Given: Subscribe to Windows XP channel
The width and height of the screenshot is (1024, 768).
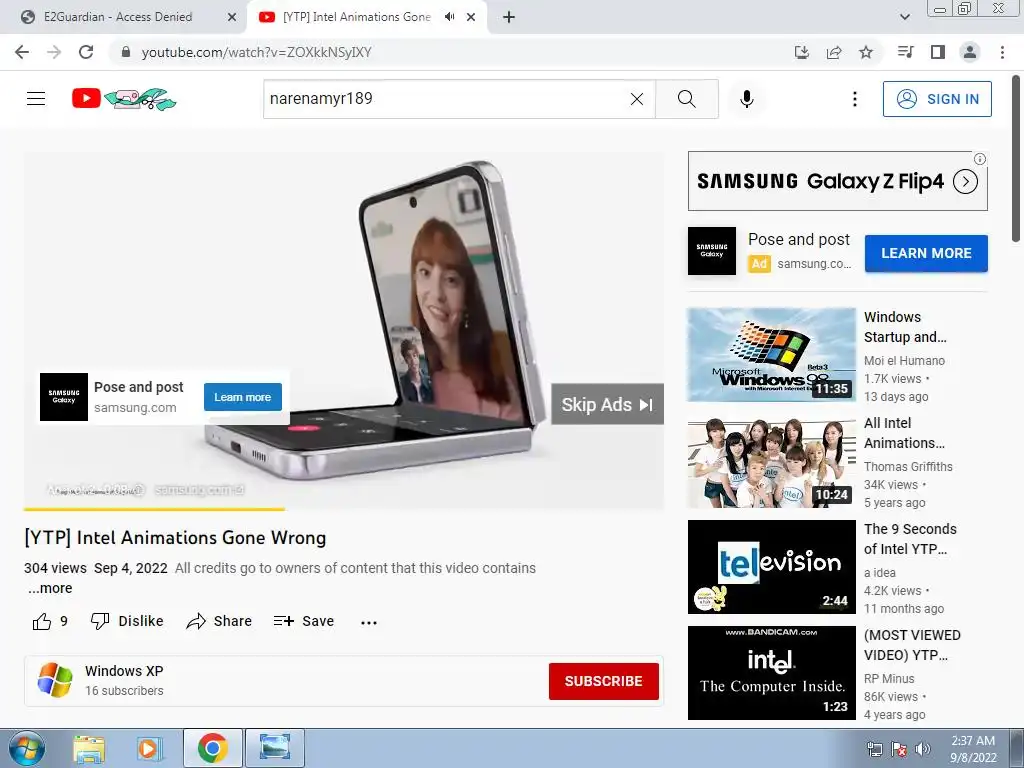Looking at the screenshot, I should tap(603, 681).
